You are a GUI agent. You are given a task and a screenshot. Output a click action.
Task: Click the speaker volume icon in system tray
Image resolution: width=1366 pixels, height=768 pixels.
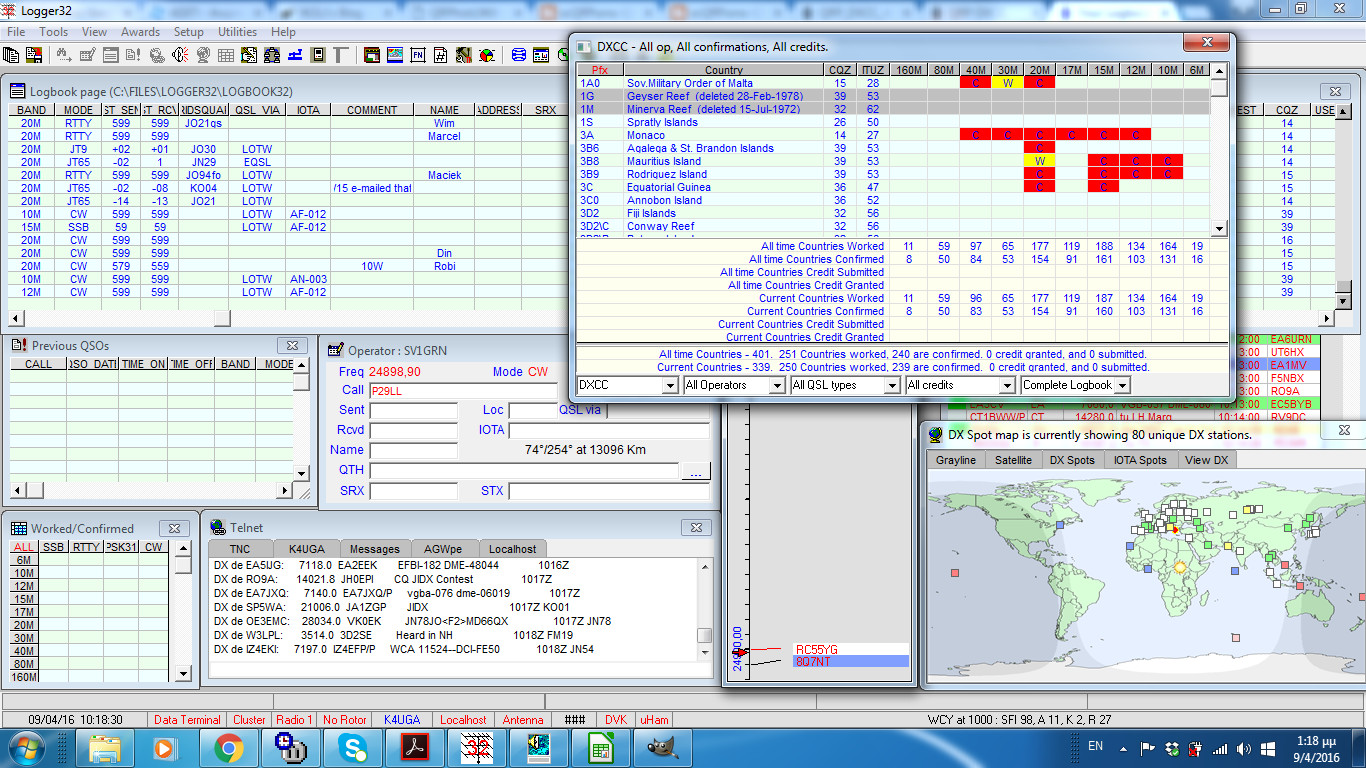pos(1243,747)
